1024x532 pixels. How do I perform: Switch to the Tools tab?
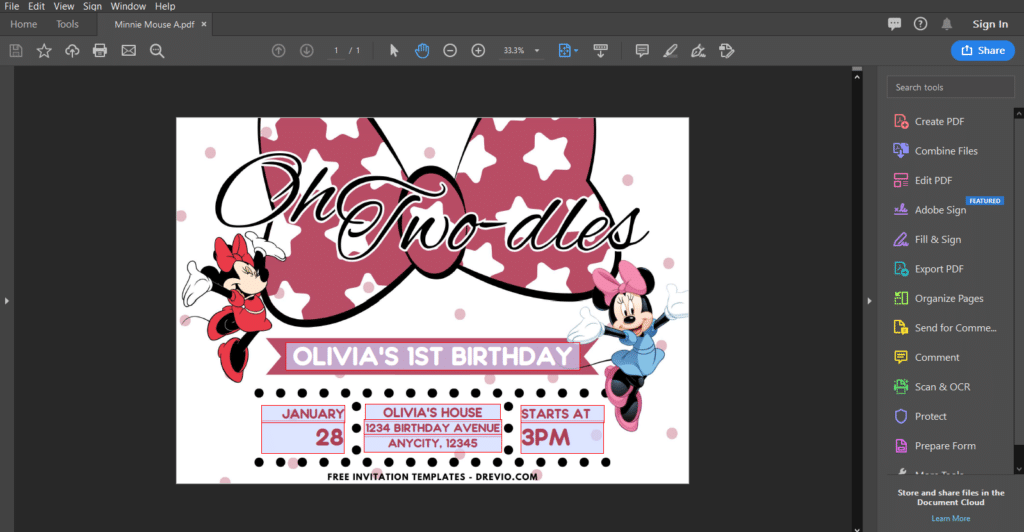pos(67,24)
